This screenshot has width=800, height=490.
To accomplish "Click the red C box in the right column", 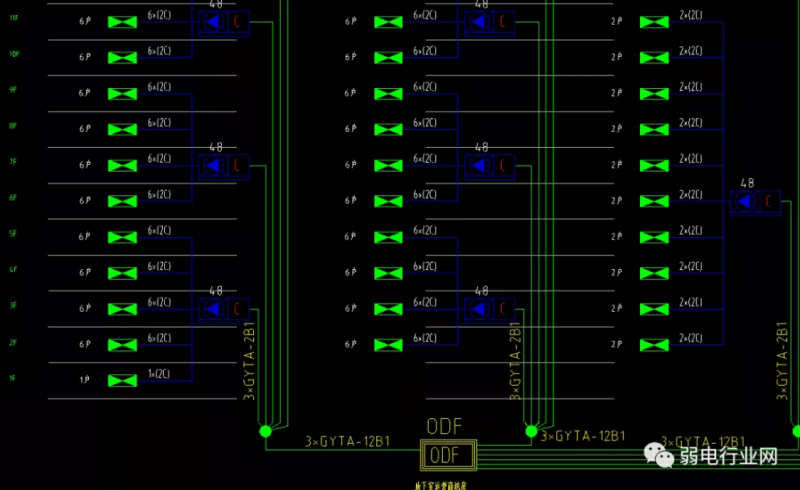I will coord(769,201).
